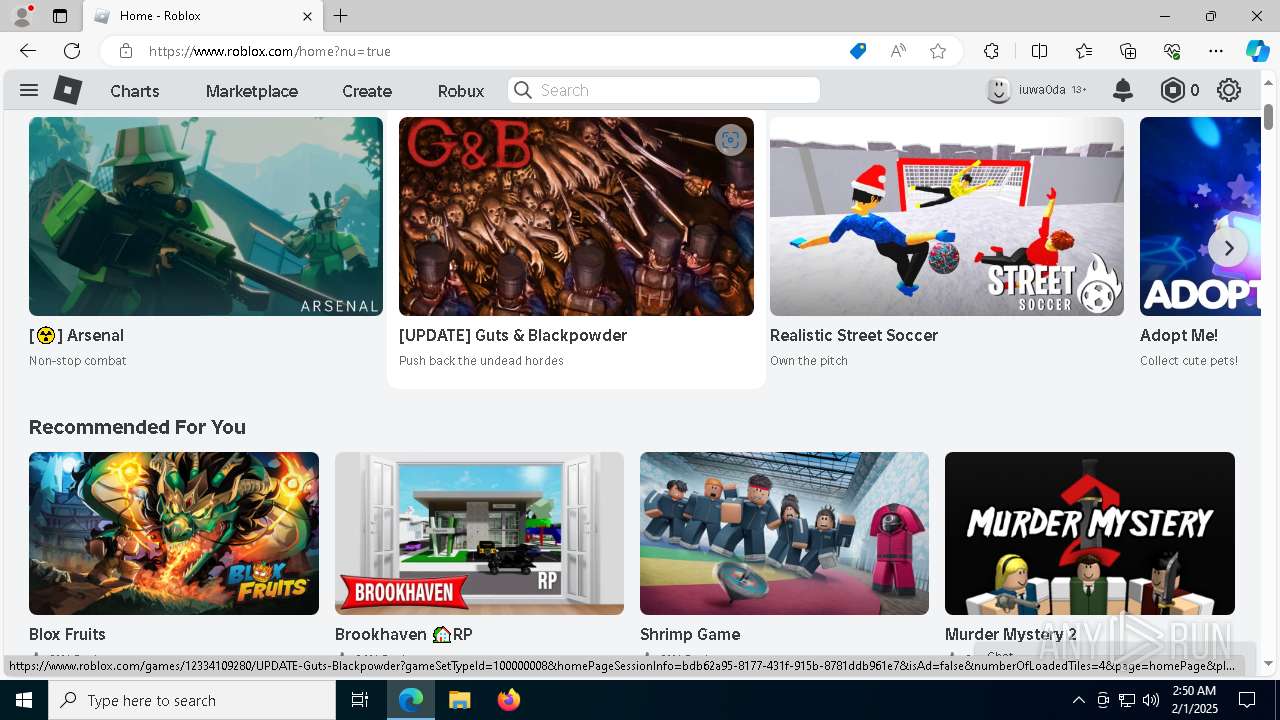Click the browser address bar URL

point(269,51)
